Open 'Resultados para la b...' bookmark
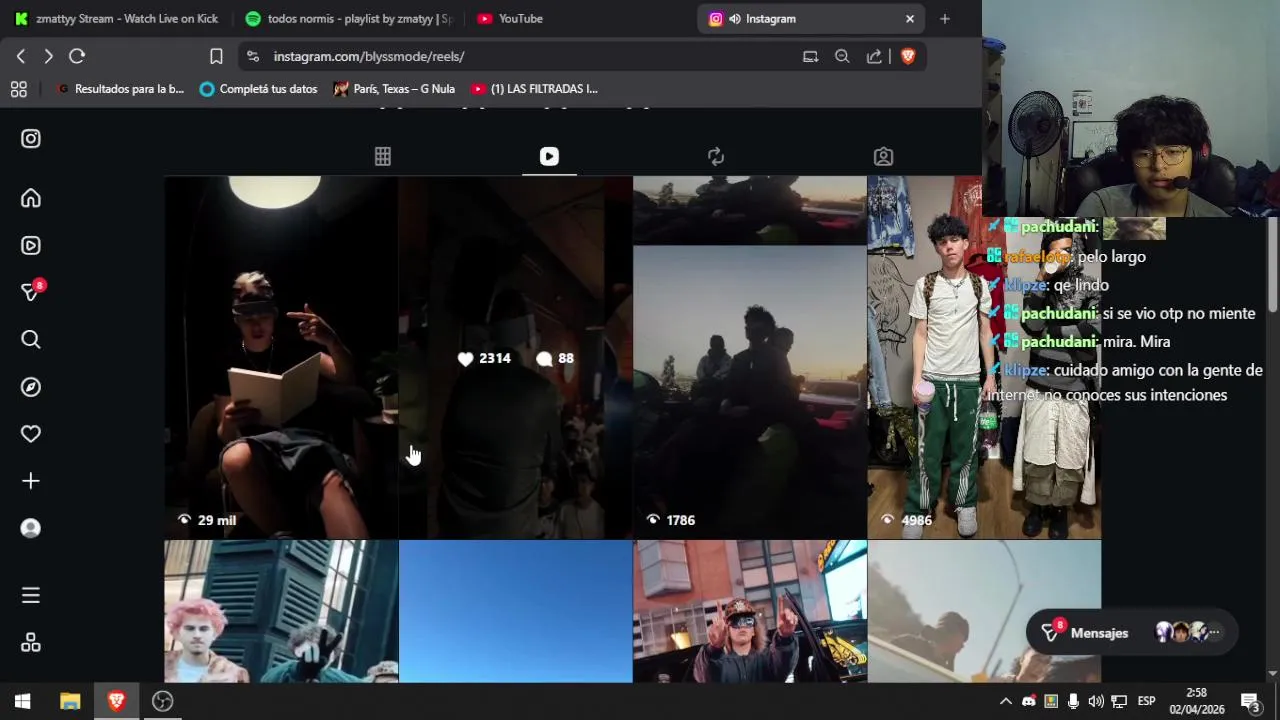The height and width of the screenshot is (720, 1280). pyautogui.click(x=120, y=89)
